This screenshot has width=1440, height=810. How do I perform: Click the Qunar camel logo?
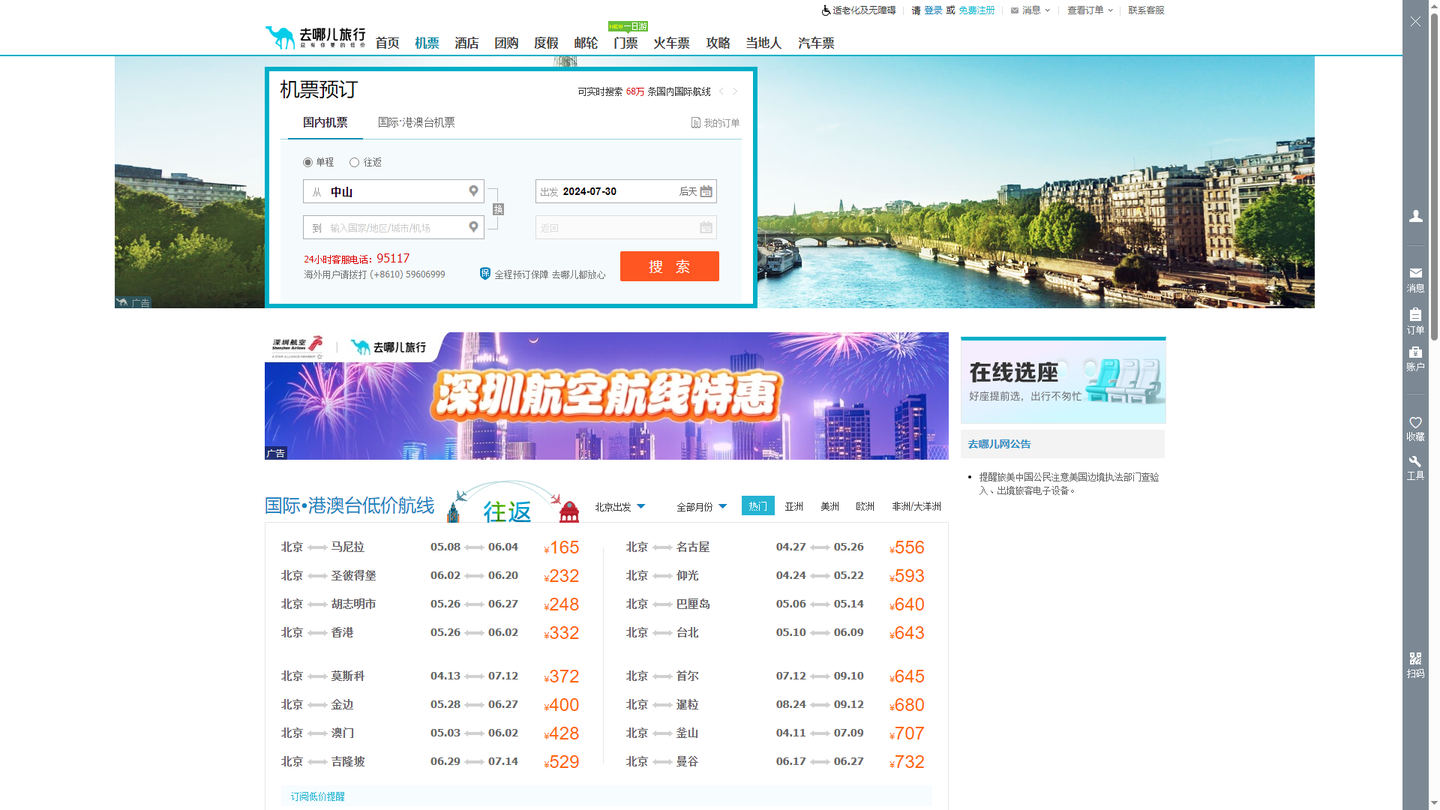316,37
